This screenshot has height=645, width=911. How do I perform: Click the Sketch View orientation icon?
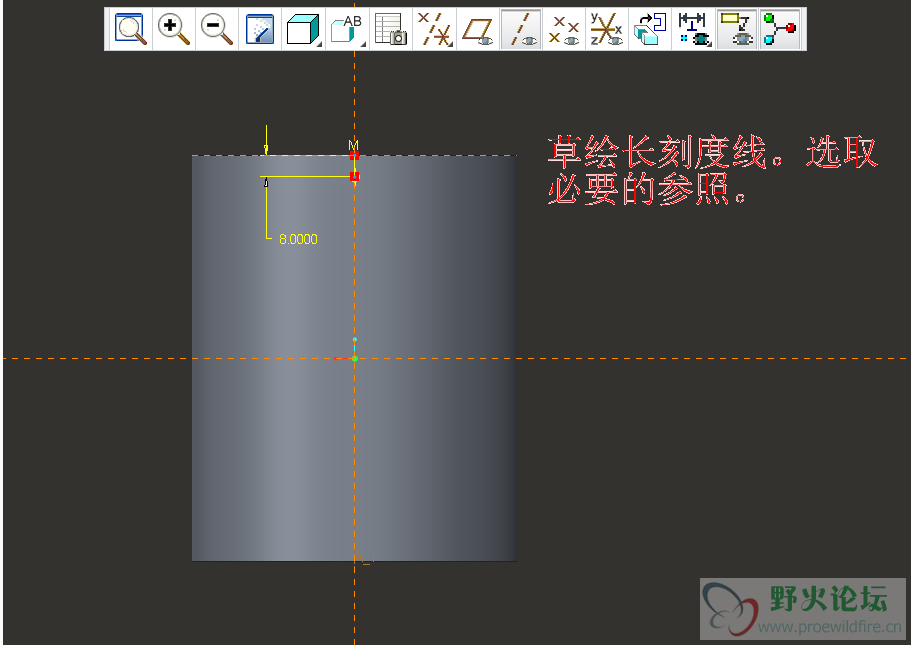pos(650,29)
